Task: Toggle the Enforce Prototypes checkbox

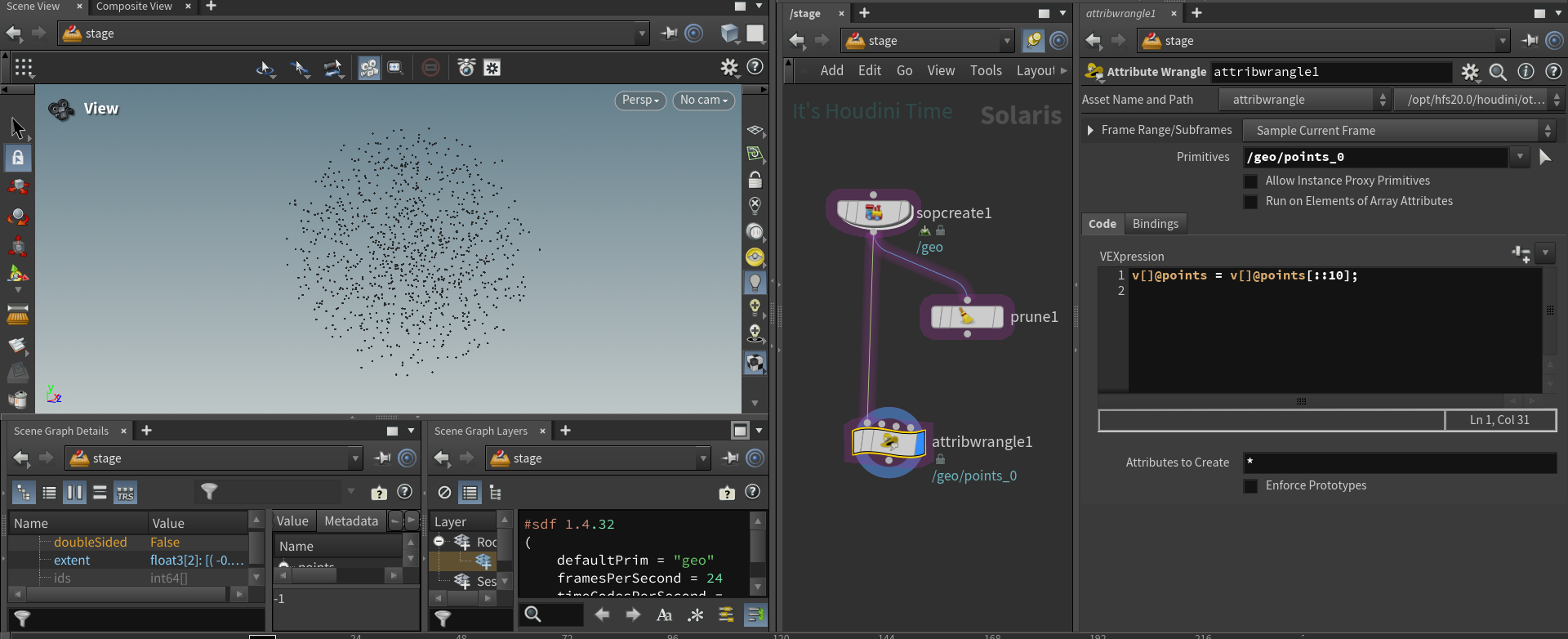Action: 1250,486
